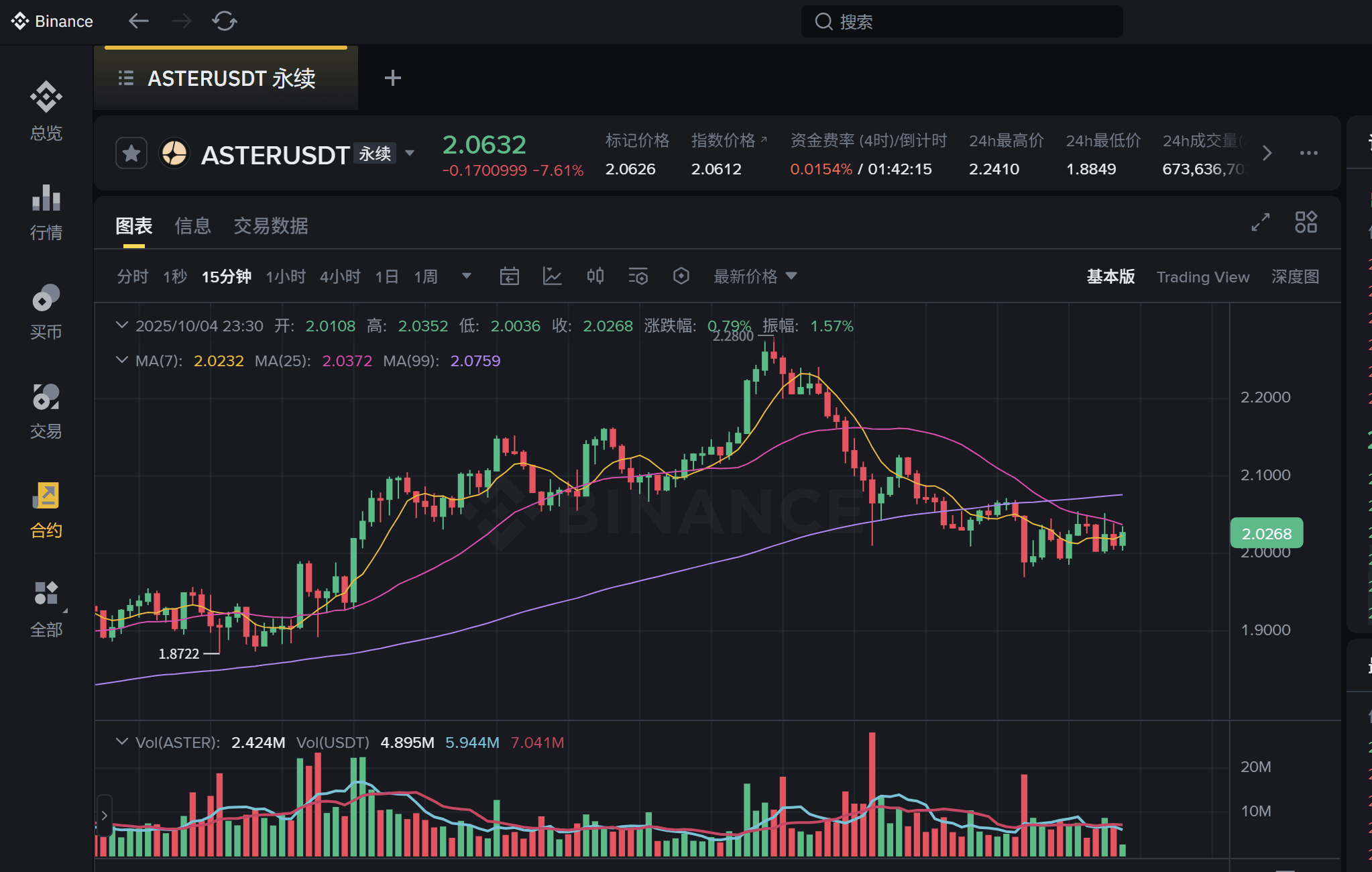Open the 合约 futures sidebar item

point(46,510)
